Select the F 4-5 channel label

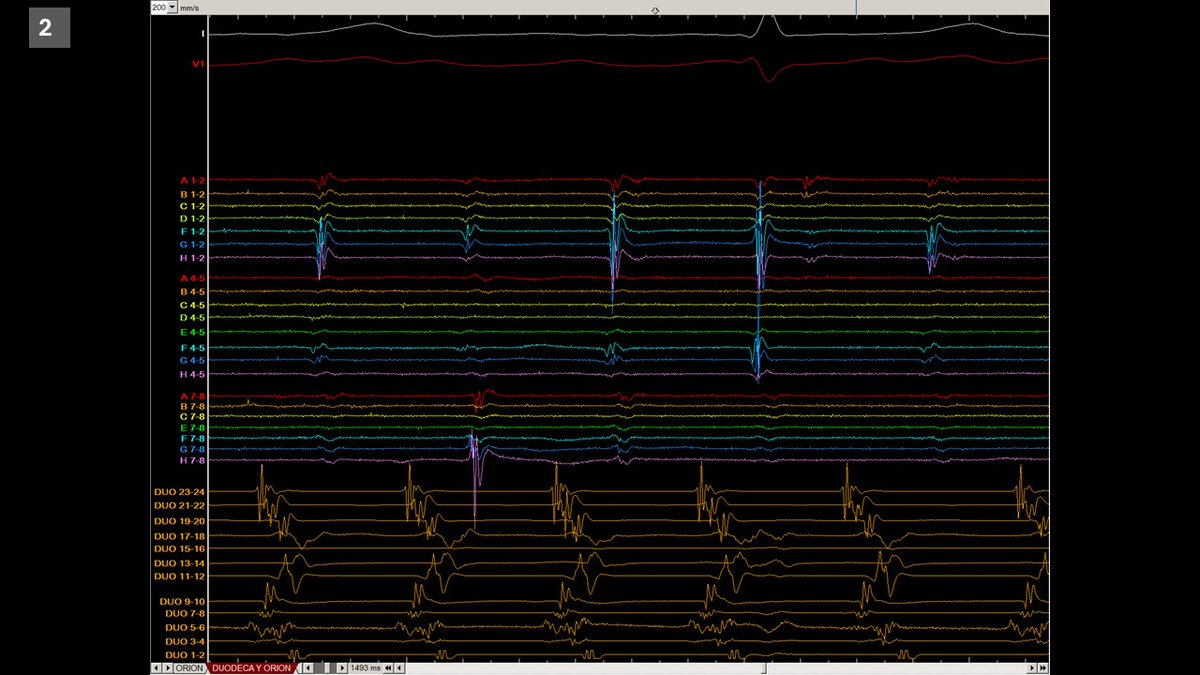[192, 348]
